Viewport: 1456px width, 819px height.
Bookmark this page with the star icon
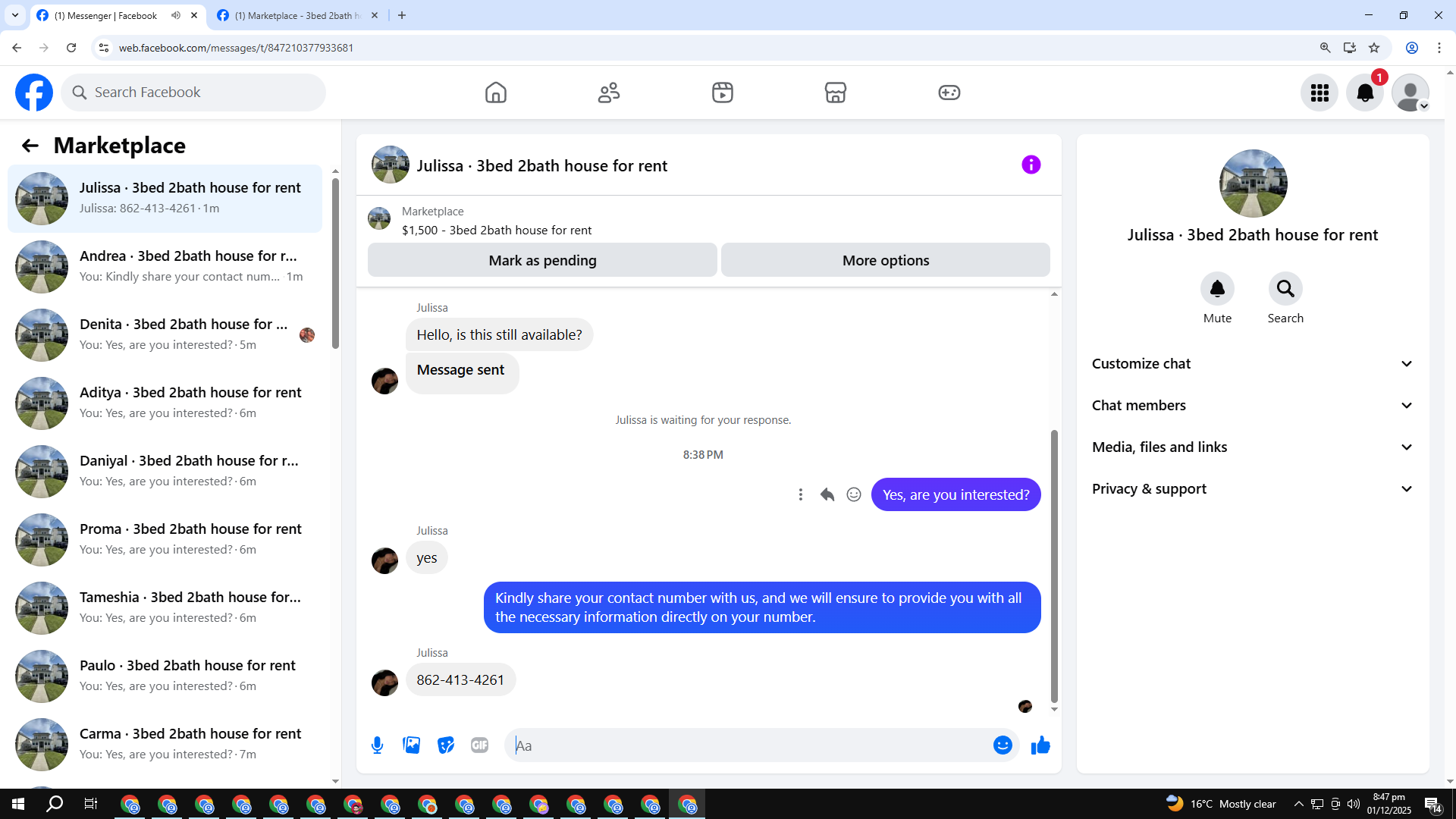pos(1374,48)
